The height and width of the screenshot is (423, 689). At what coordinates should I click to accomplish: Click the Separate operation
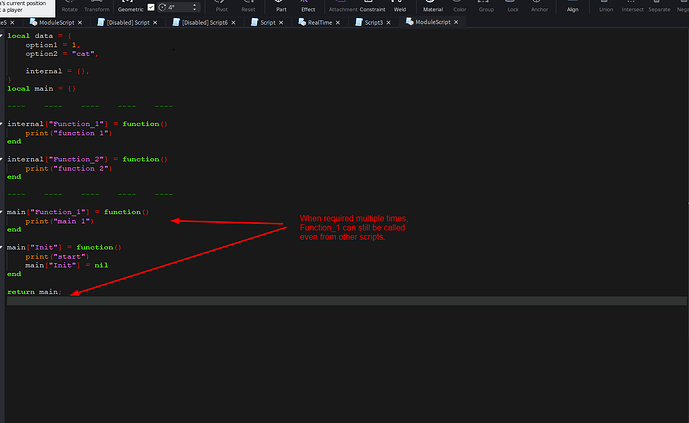coord(659,6)
